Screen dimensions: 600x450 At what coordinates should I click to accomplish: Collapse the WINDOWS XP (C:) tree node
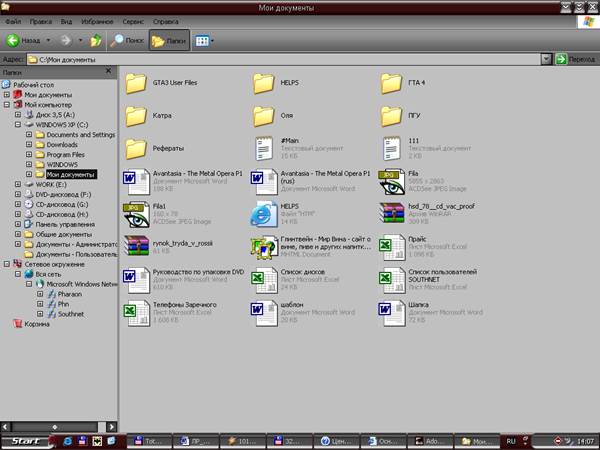[18, 124]
